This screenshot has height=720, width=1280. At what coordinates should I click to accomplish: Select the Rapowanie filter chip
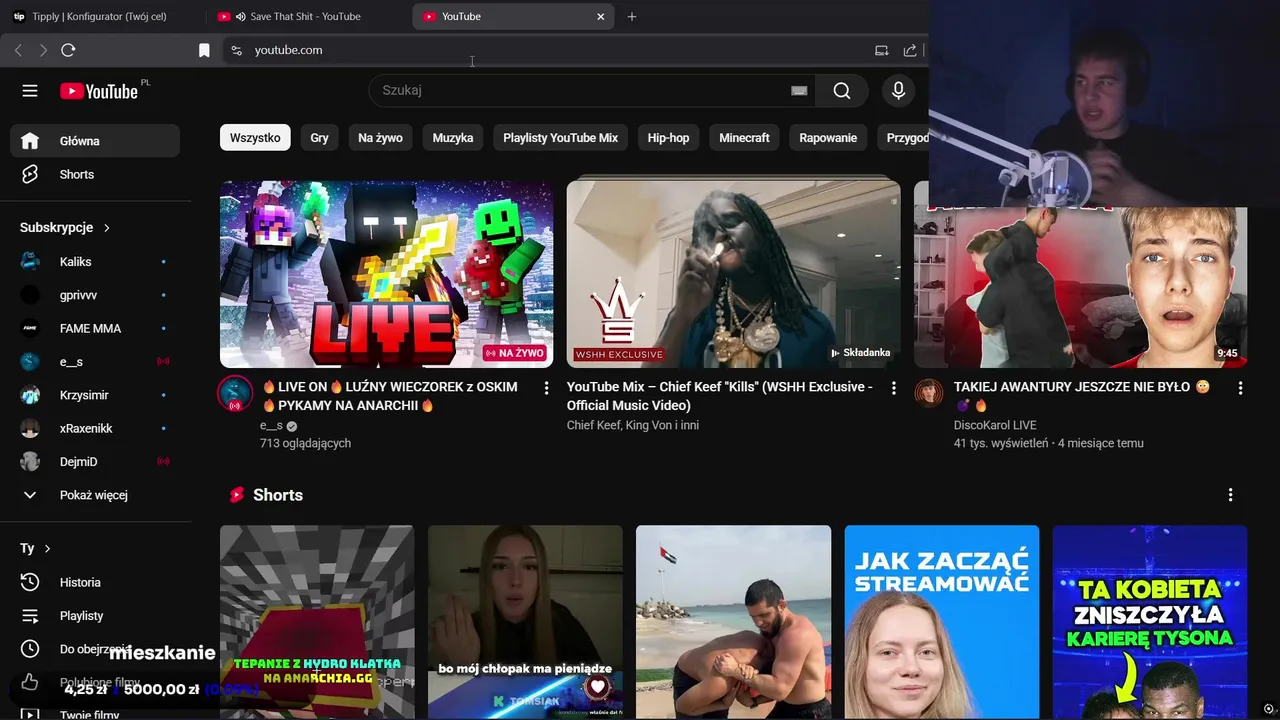(828, 138)
